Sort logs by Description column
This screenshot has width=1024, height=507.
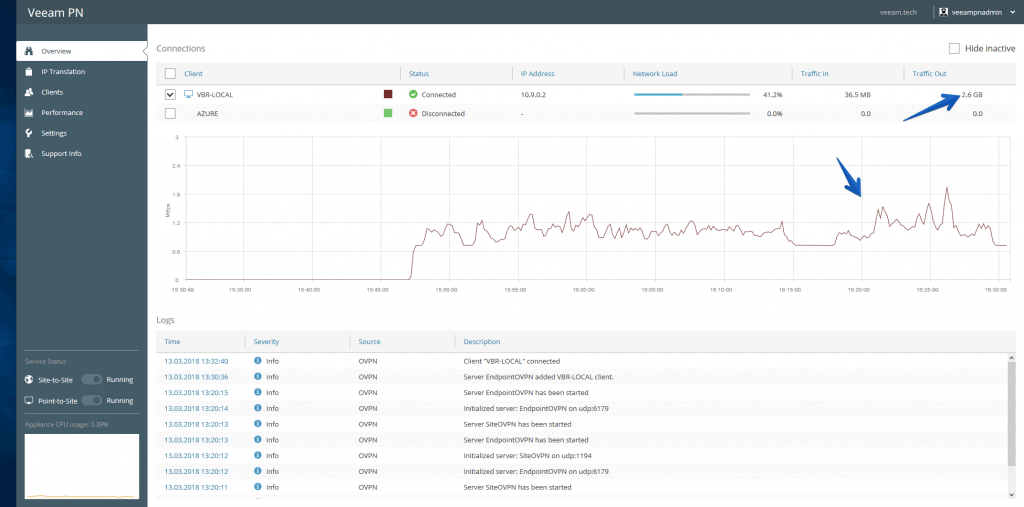point(481,342)
